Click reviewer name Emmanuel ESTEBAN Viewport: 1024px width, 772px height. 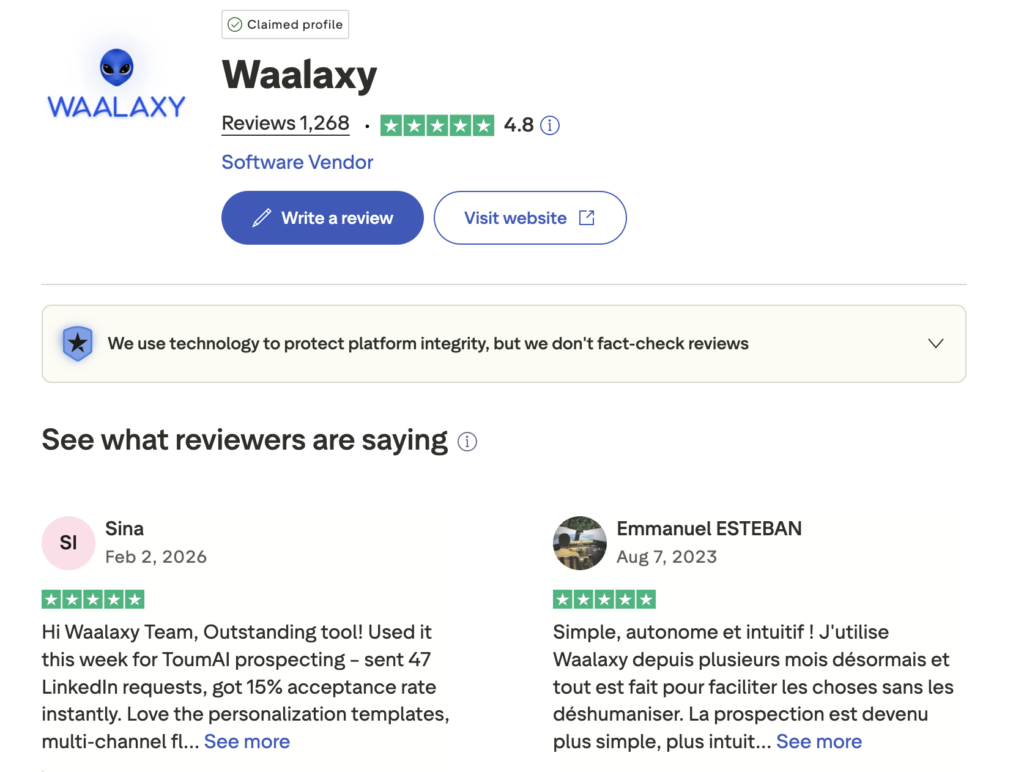click(709, 529)
